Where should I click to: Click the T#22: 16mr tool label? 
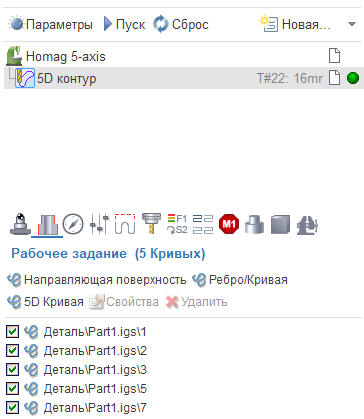tap(290, 79)
